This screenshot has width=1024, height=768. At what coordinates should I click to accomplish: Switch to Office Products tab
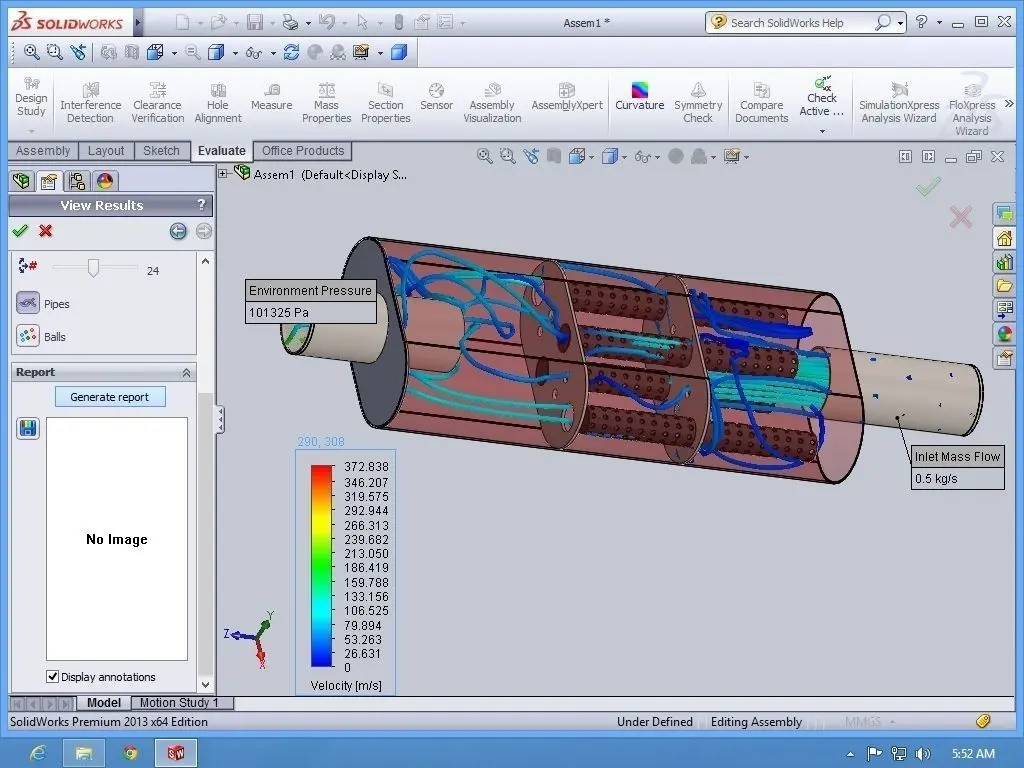tap(302, 151)
